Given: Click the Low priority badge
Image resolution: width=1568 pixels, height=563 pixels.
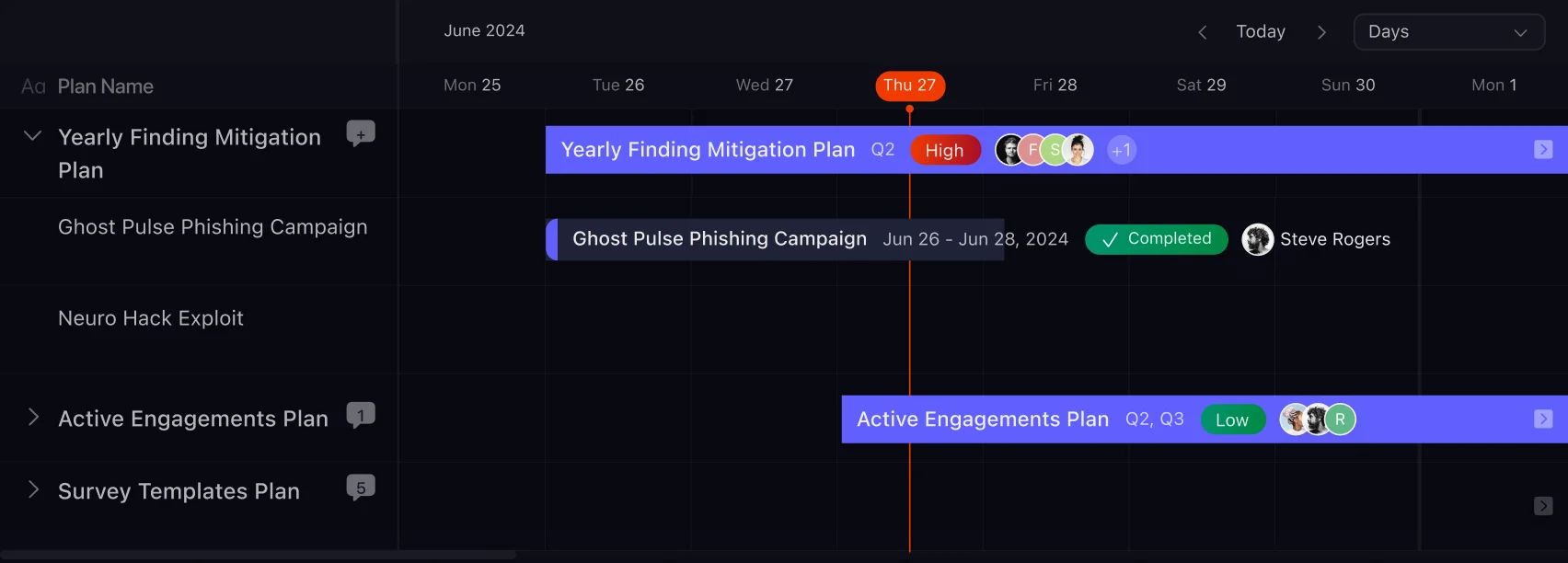Looking at the screenshot, I should 1233,419.
